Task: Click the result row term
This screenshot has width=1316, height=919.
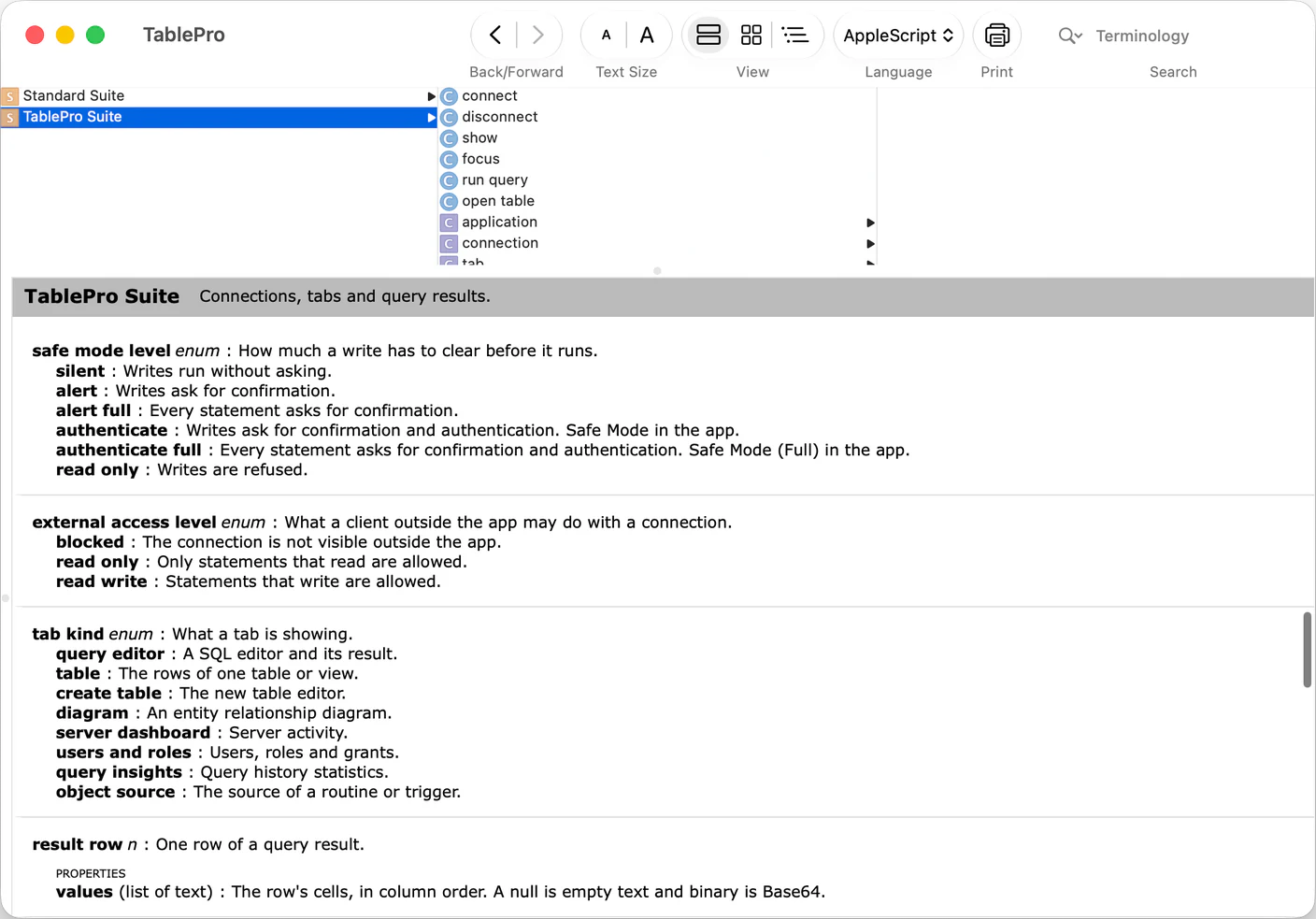Action: (78, 844)
